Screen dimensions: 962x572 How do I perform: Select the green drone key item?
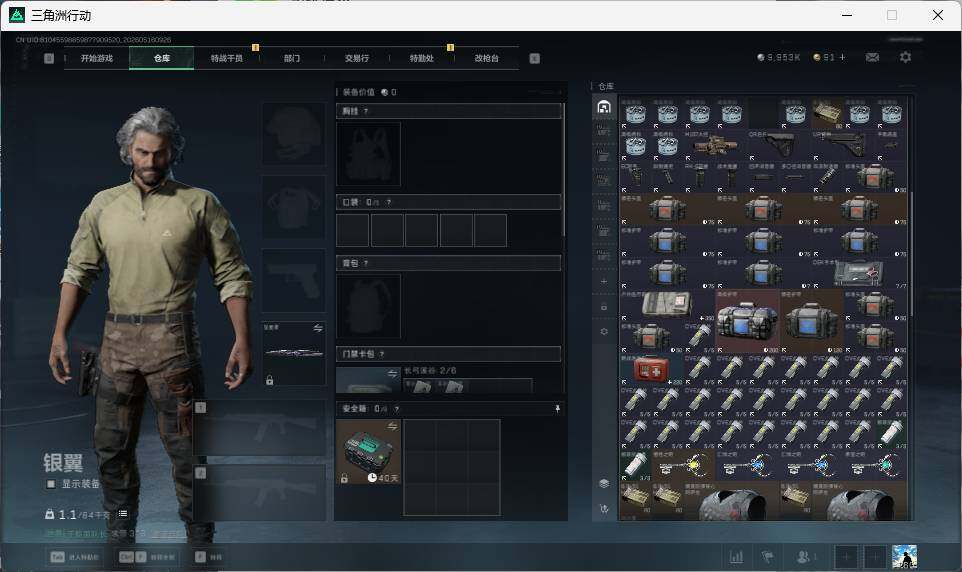875,466
